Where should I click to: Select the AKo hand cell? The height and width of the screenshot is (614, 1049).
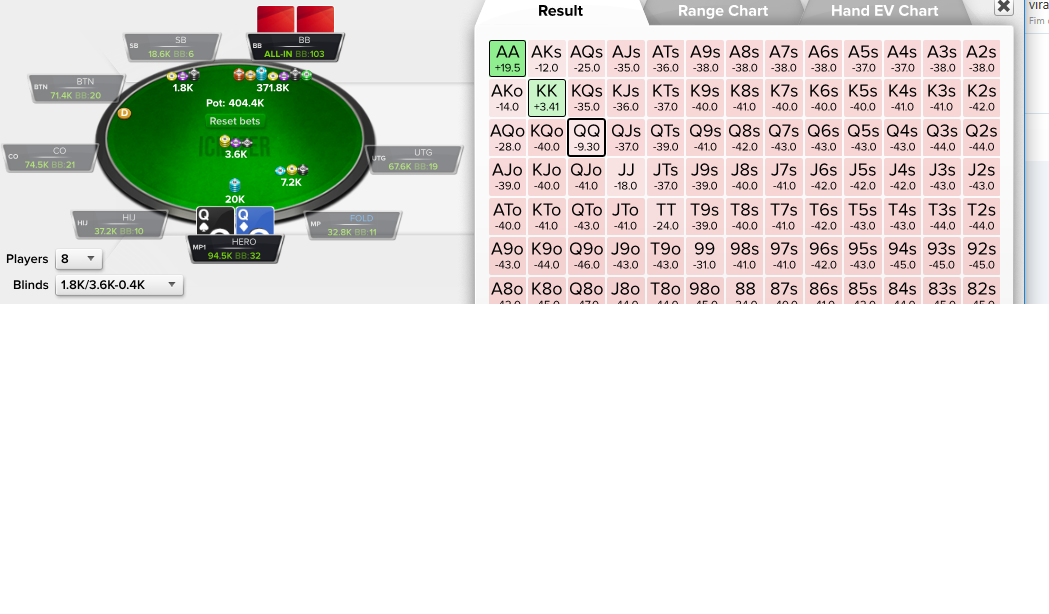click(507, 98)
